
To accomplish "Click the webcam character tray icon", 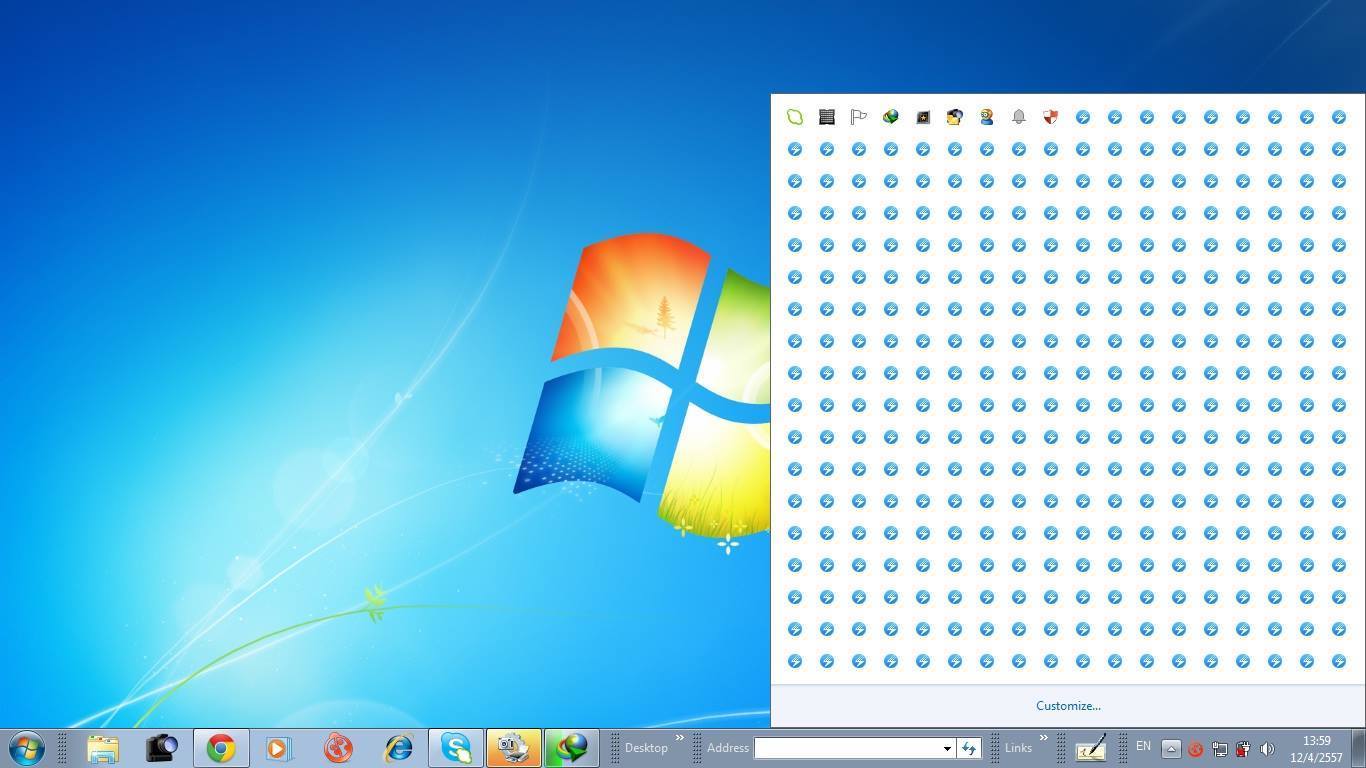I will [987, 117].
